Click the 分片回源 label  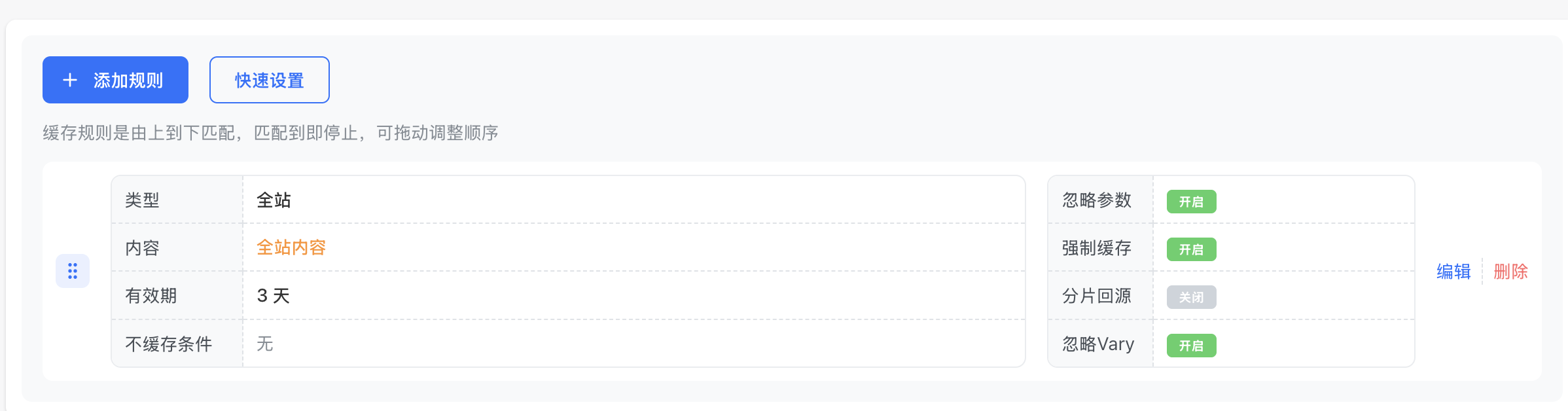coord(1096,296)
